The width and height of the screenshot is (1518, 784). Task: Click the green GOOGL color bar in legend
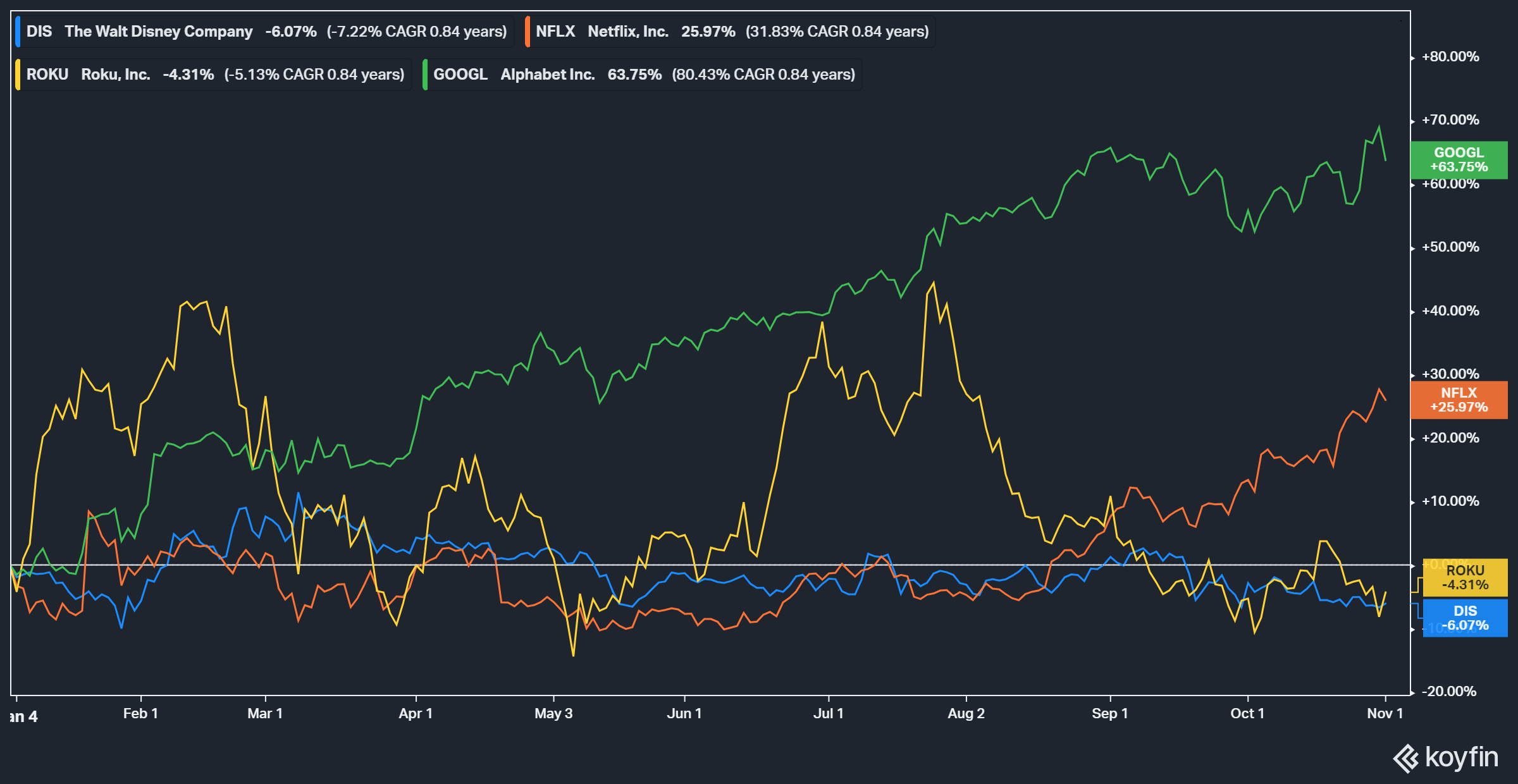pyautogui.click(x=425, y=75)
